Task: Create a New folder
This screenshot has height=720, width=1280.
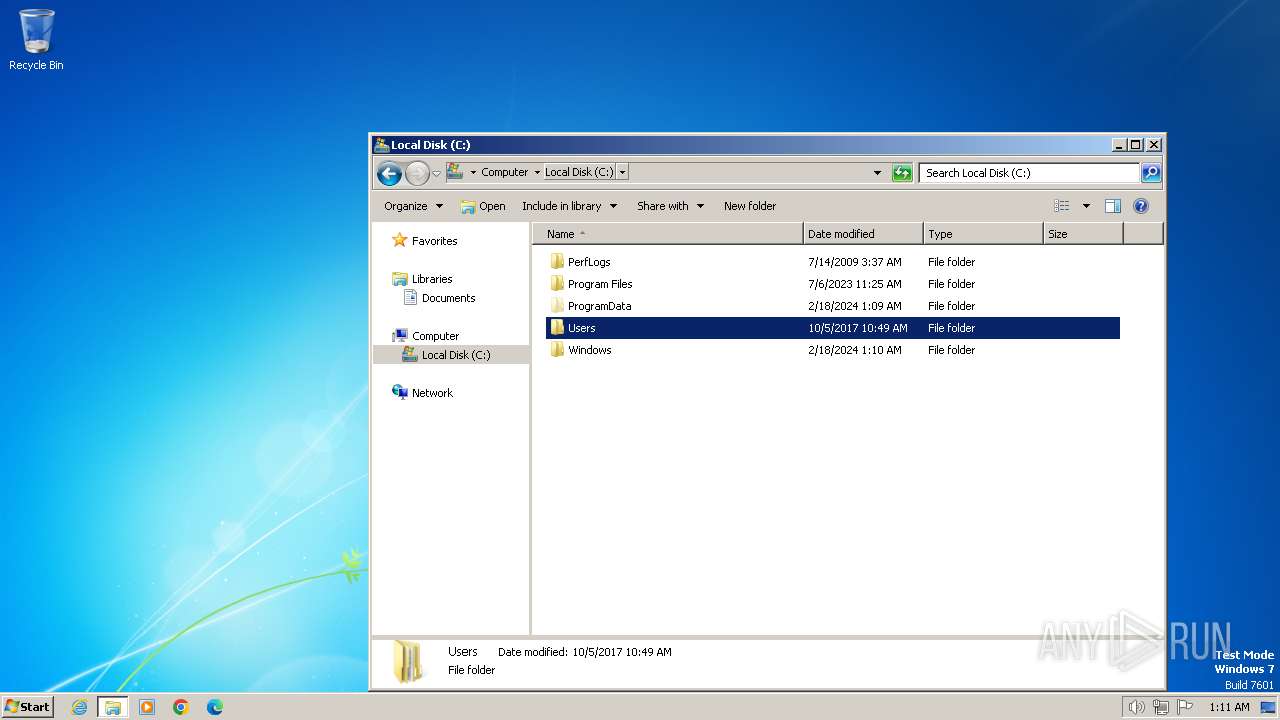Action: (750, 206)
